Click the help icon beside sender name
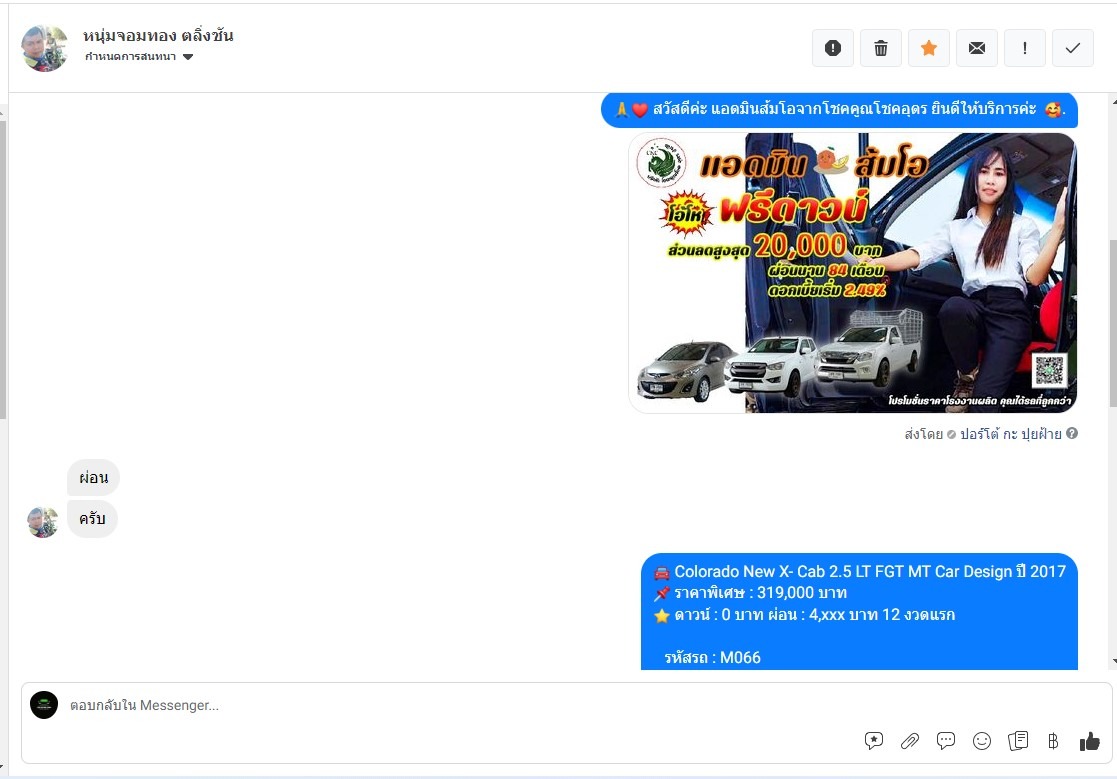 (1071, 433)
